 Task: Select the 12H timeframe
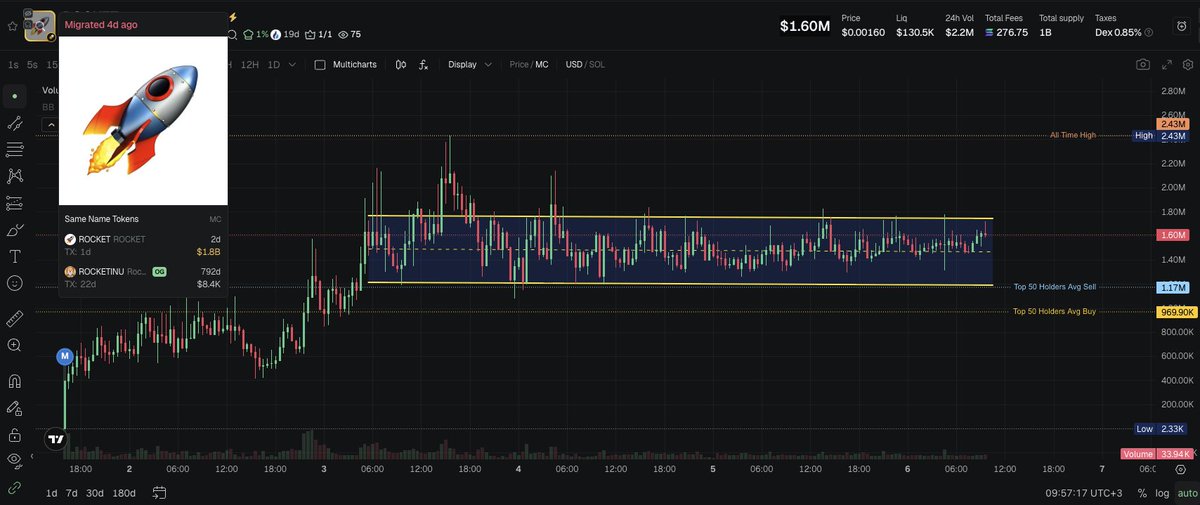click(250, 65)
